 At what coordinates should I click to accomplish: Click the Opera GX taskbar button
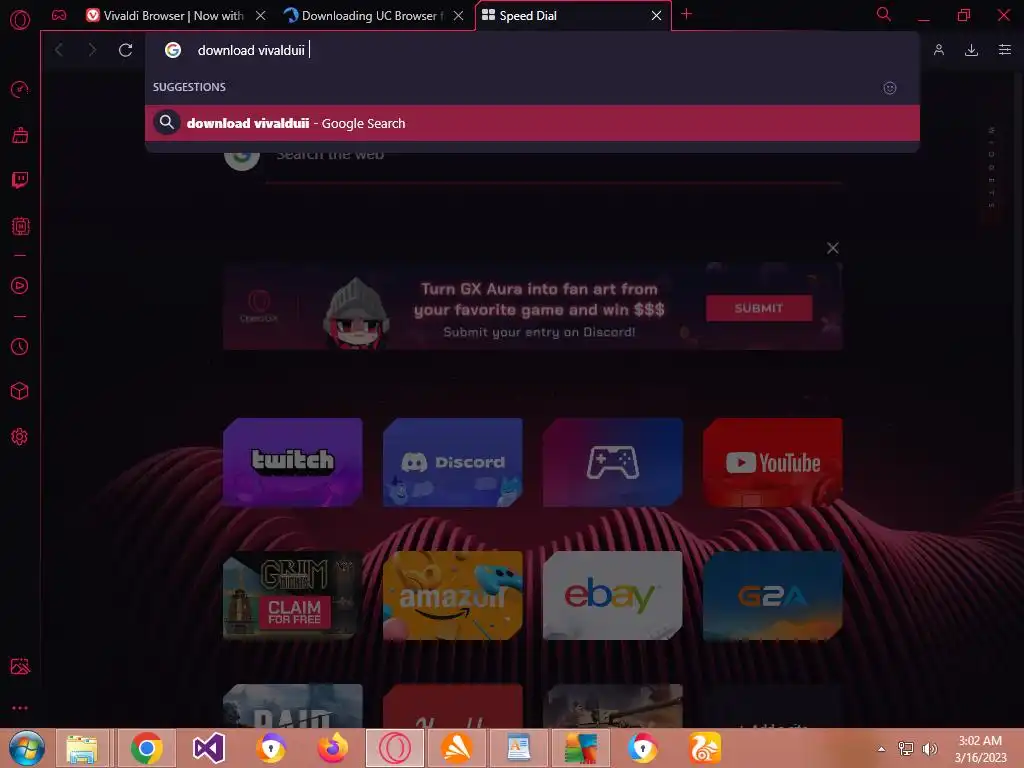[395, 748]
